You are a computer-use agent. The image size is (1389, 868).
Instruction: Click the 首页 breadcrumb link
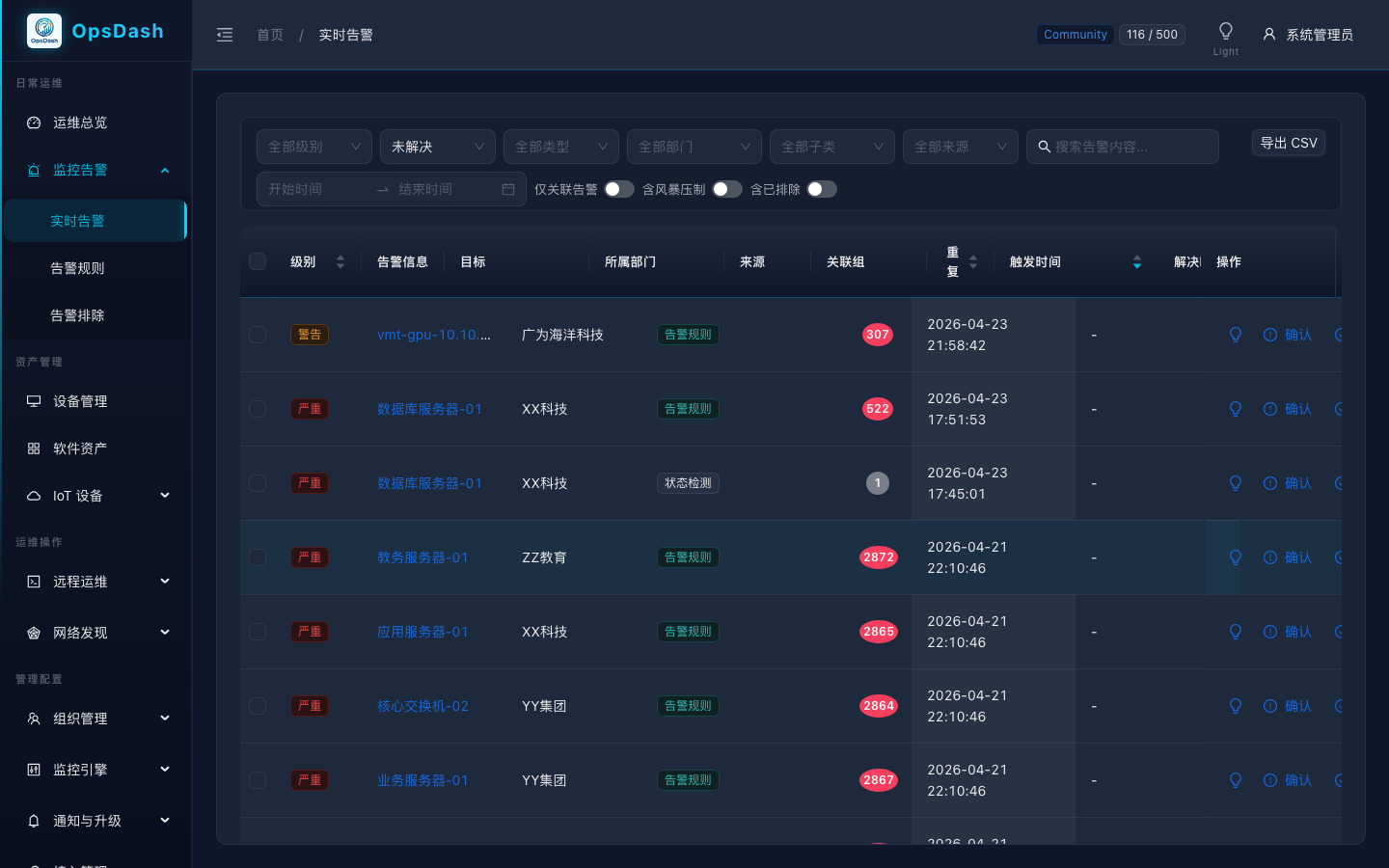(x=270, y=35)
